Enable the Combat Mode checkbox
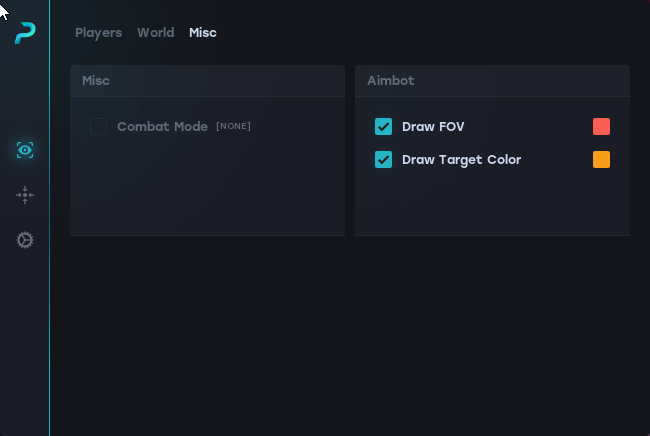The image size is (650, 436). pos(98,127)
